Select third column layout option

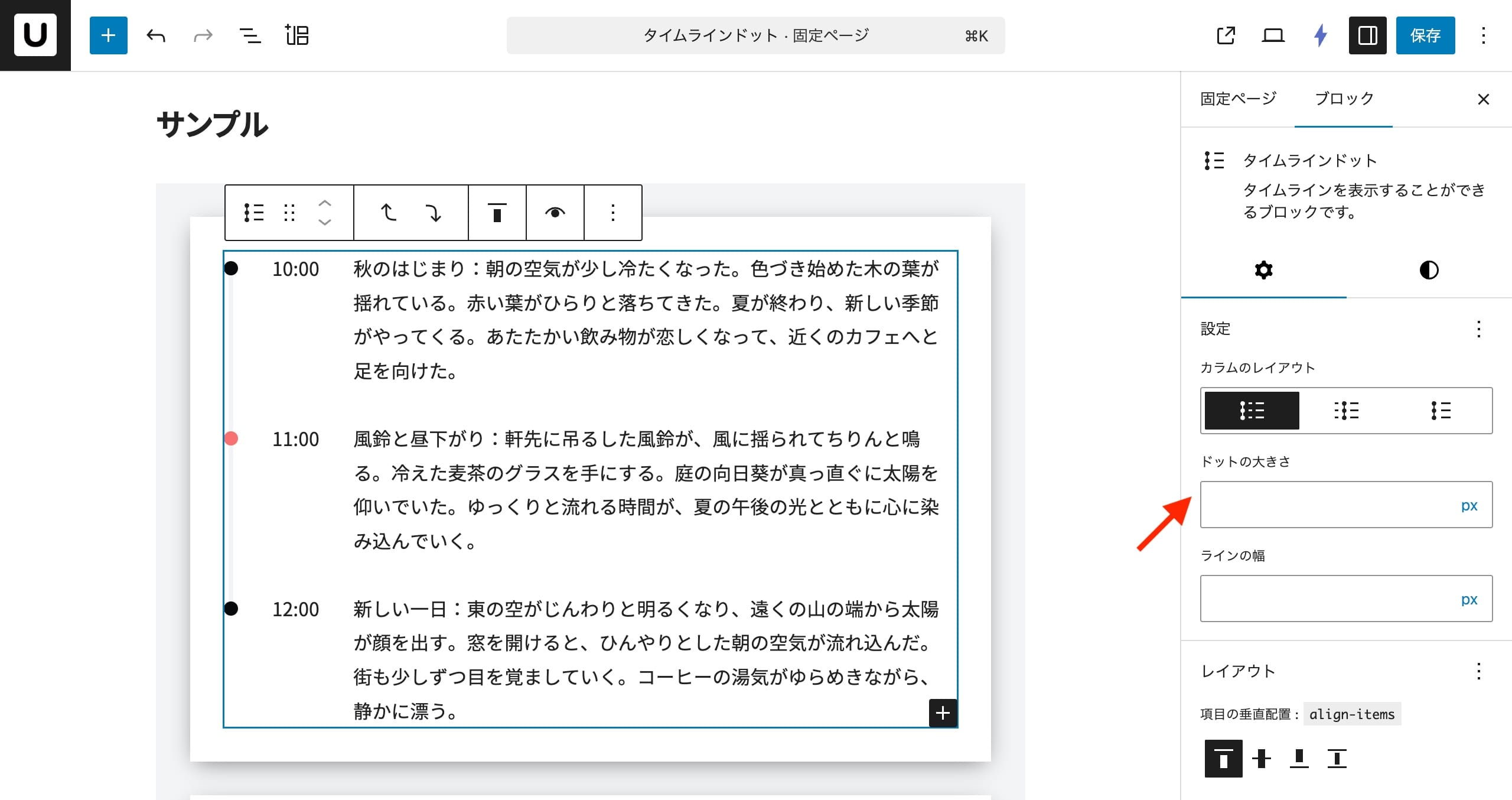point(1441,411)
